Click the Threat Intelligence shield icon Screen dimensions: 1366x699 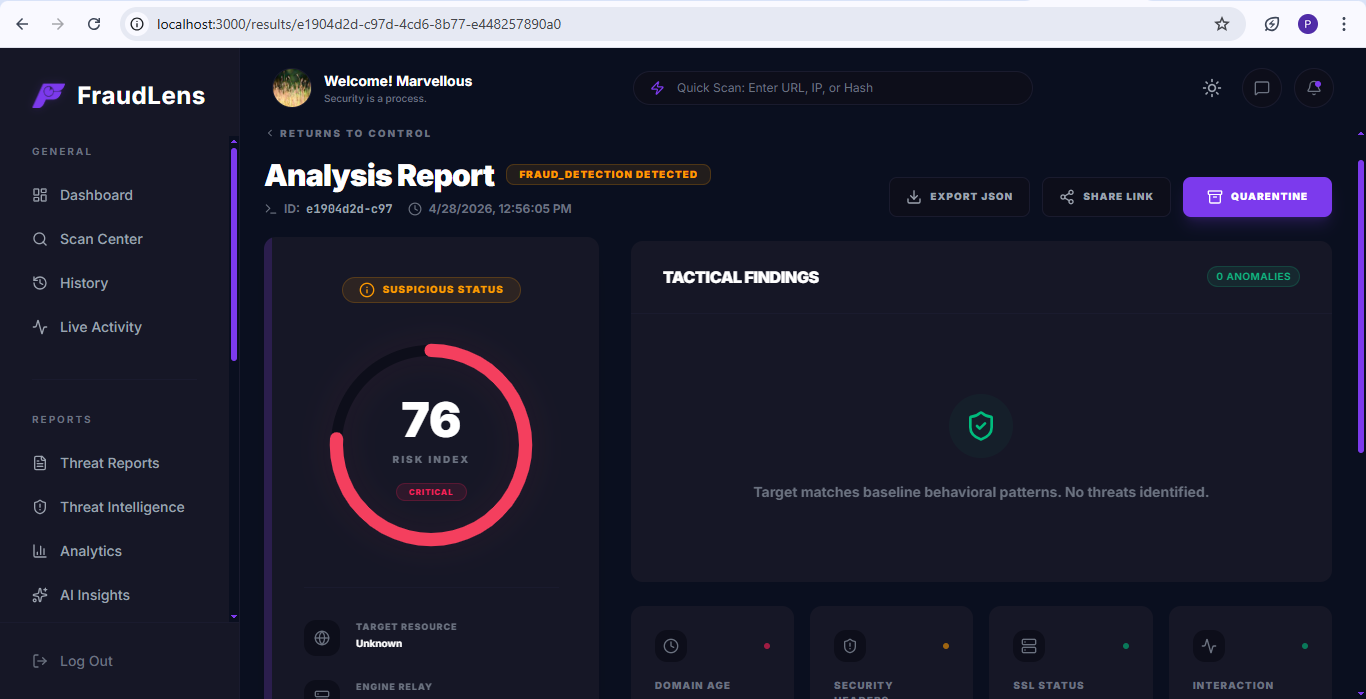point(40,507)
